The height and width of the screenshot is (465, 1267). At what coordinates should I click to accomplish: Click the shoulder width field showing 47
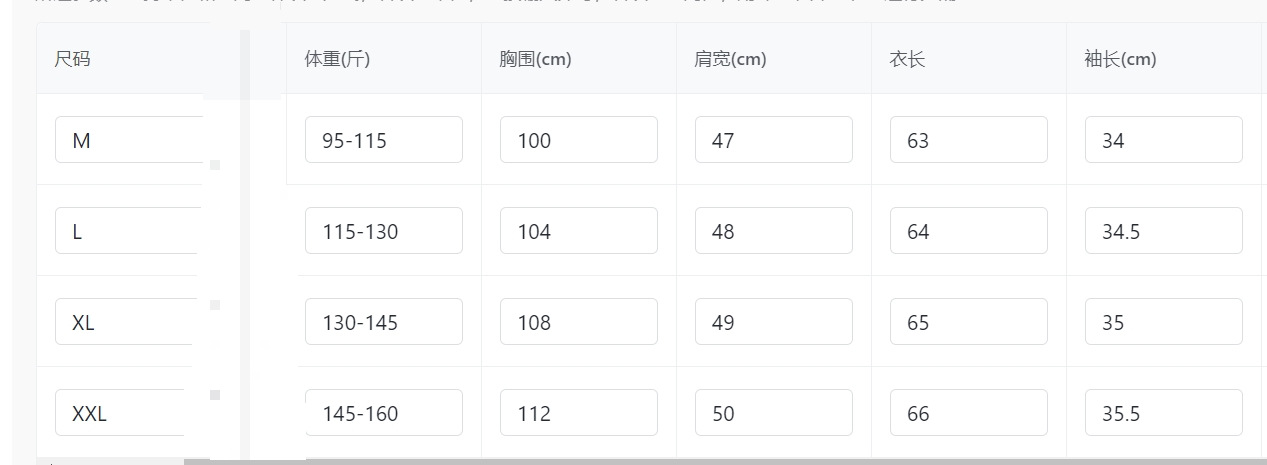pos(774,140)
